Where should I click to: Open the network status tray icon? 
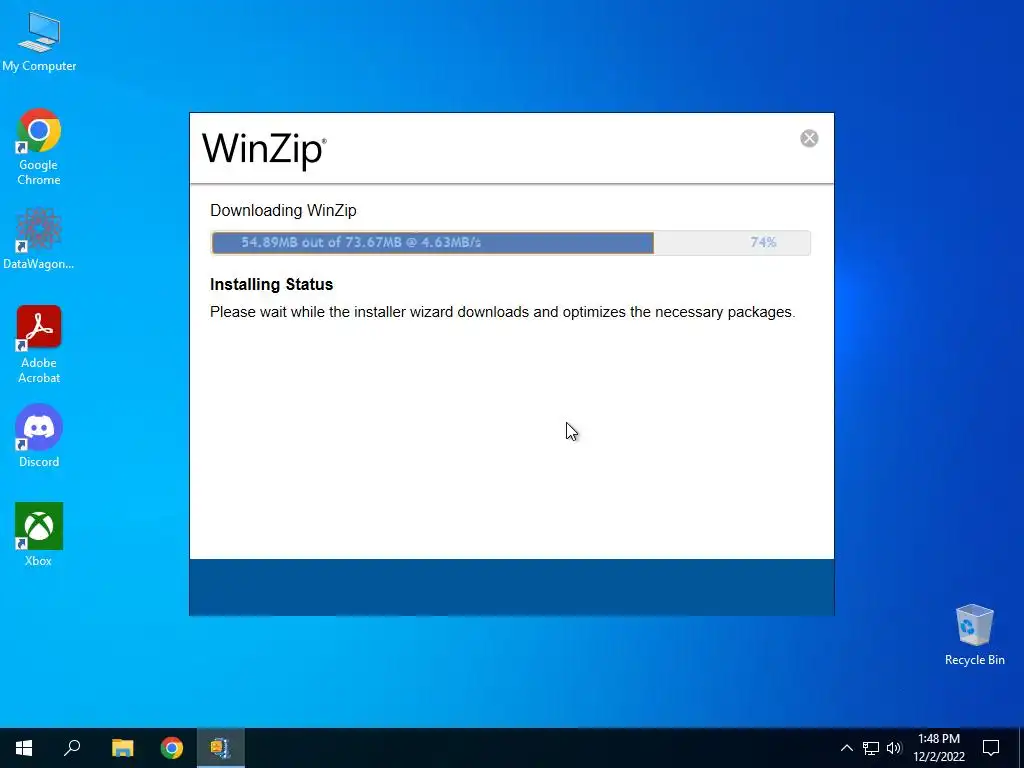point(871,748)
